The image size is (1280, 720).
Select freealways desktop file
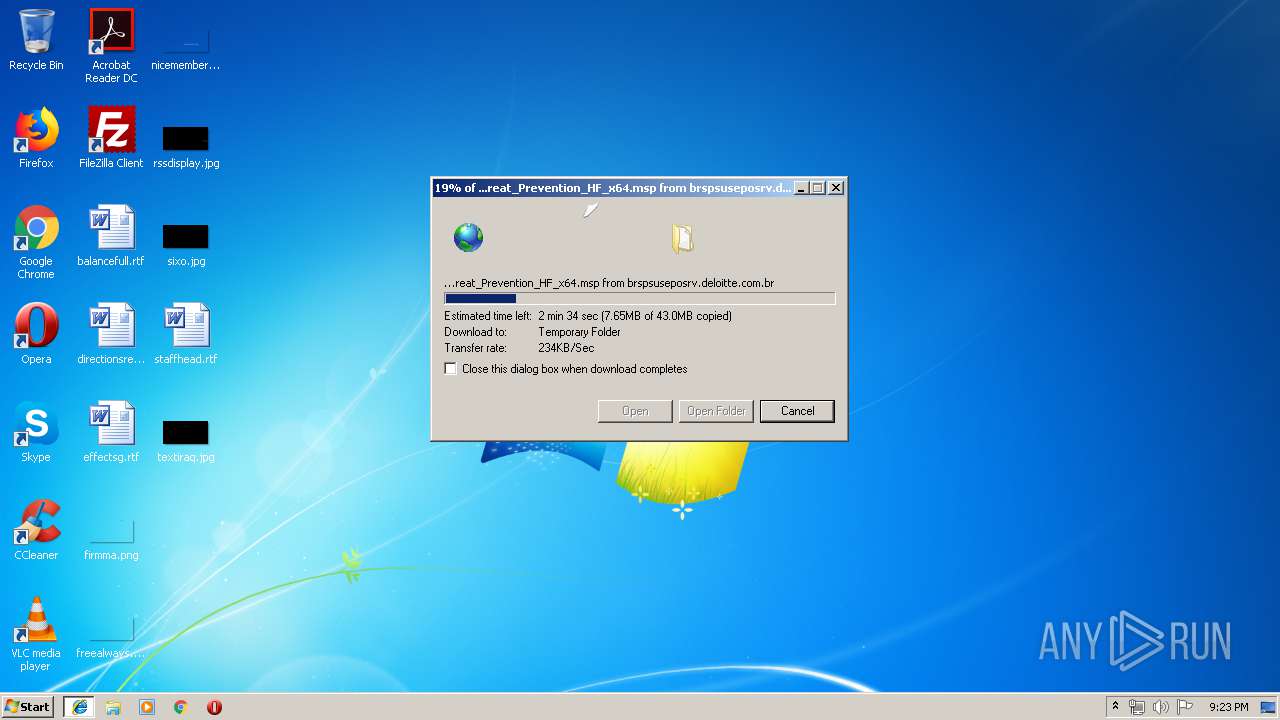(x=111, y=636)
